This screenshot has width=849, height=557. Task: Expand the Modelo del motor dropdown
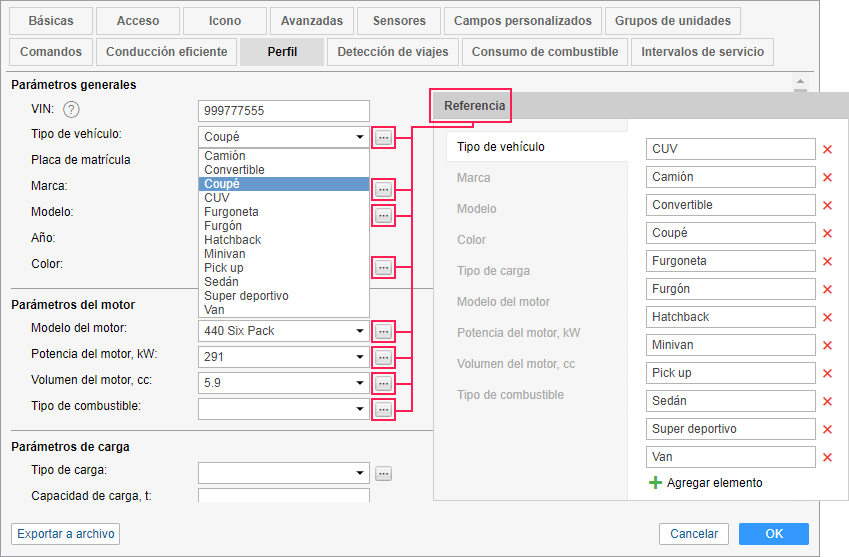click(x=360, y=331)
